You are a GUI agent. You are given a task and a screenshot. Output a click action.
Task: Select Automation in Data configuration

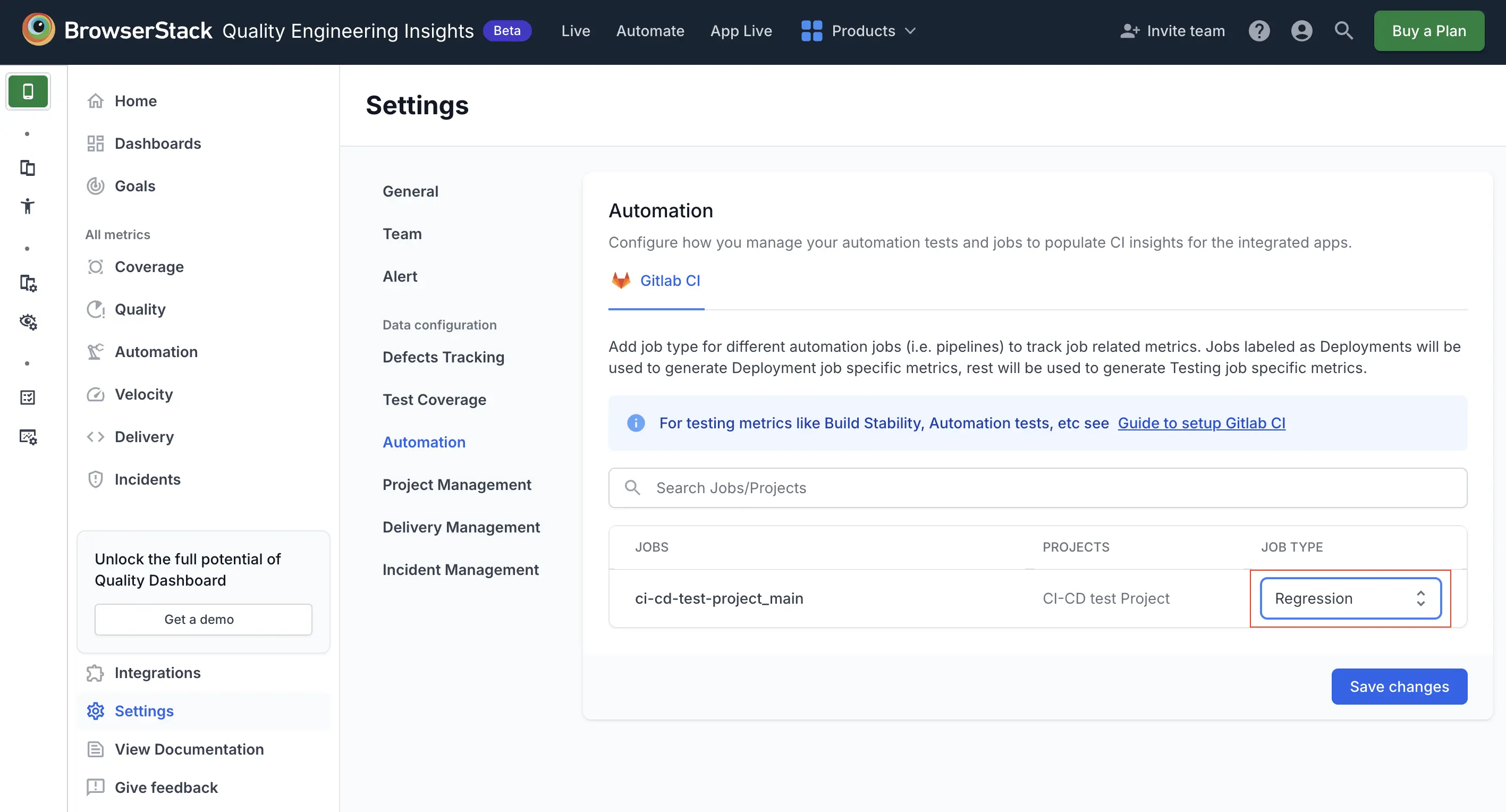[x=424, y=443]
